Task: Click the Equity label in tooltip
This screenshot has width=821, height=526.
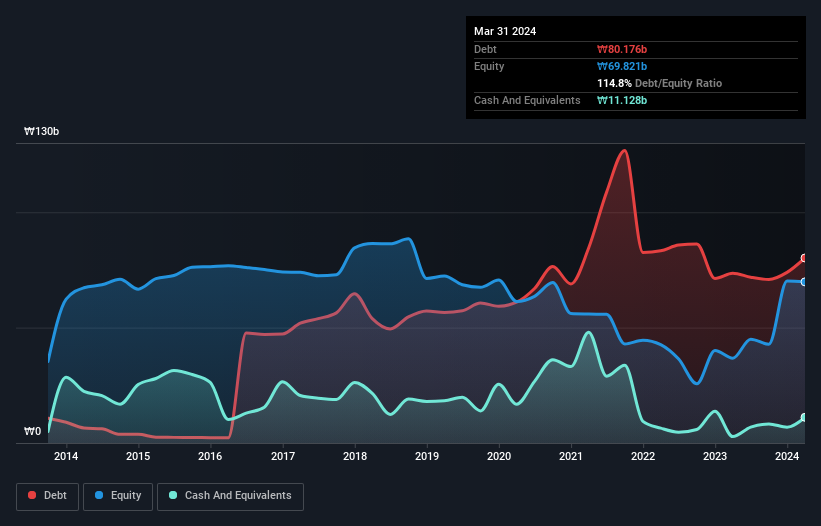Action: click(489, 66)
